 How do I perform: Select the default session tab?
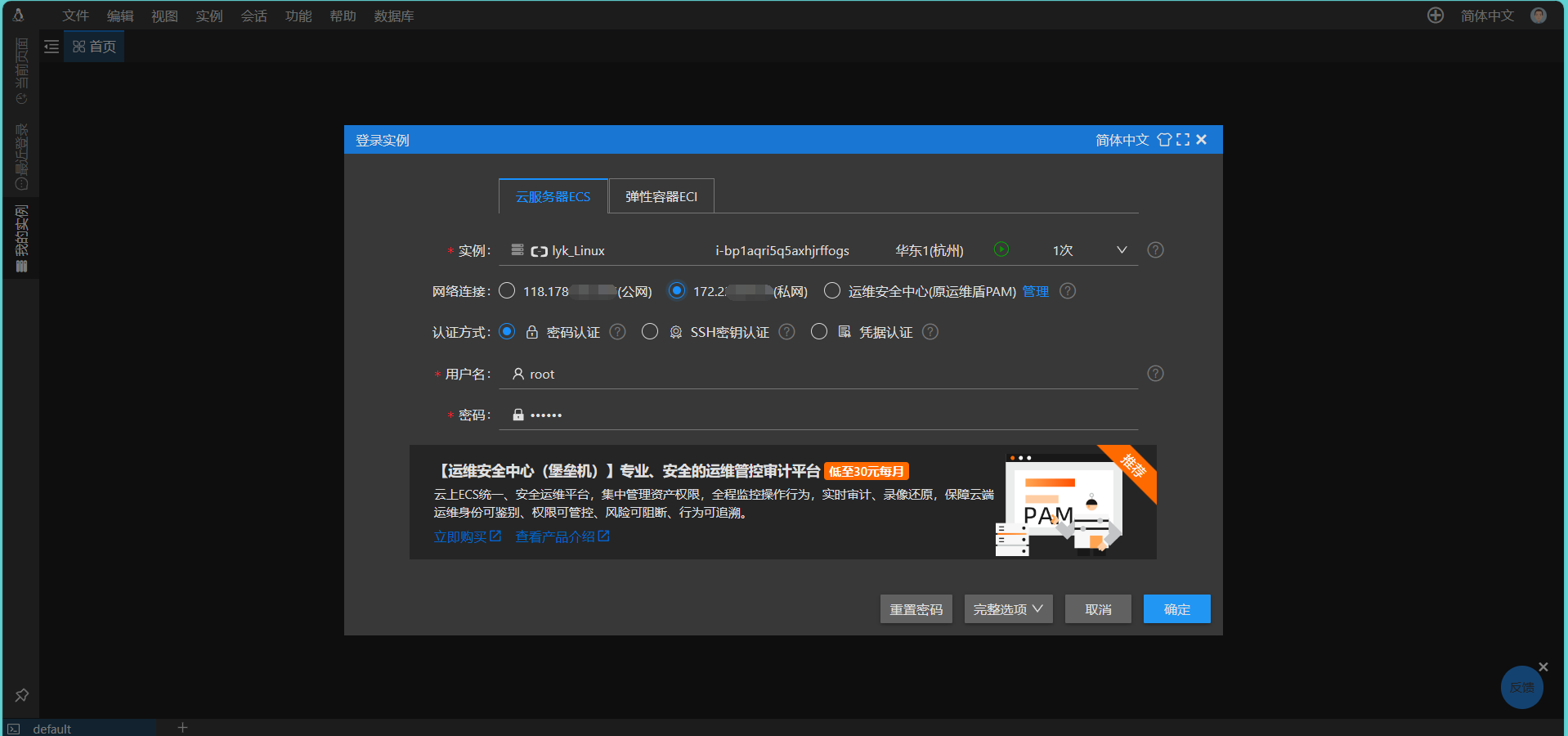pos(79,728)
